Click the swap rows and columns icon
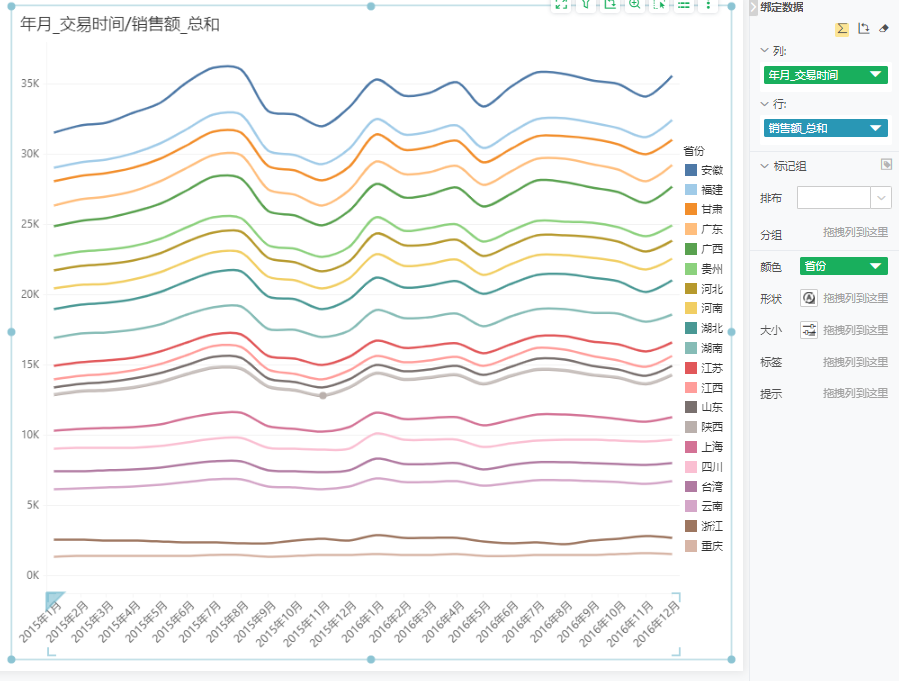Viewport: 899px width, 681px height. click(x=863, y=29)
